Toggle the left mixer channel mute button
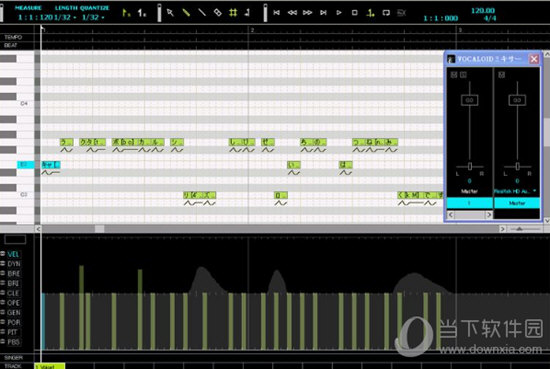Screen dimensions: 550x369 point(454,75)
